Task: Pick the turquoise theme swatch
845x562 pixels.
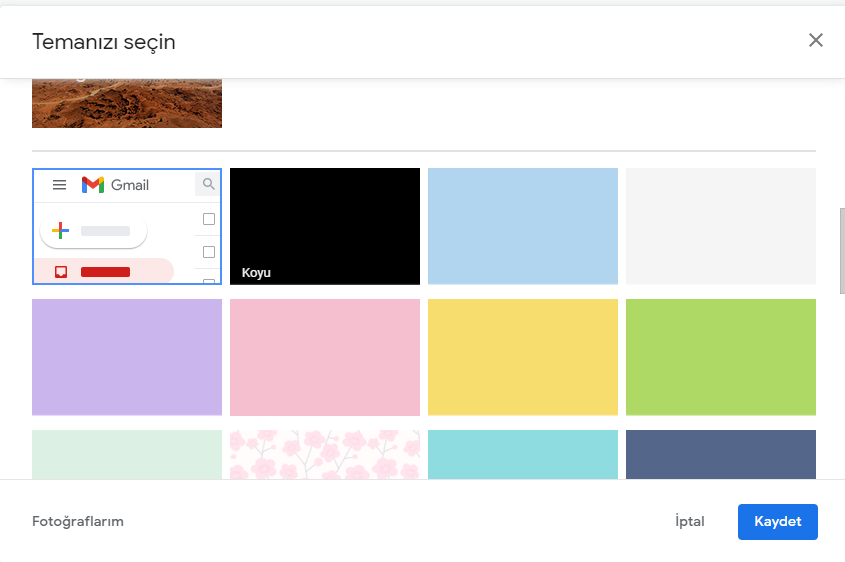Action: pos(523,454)
